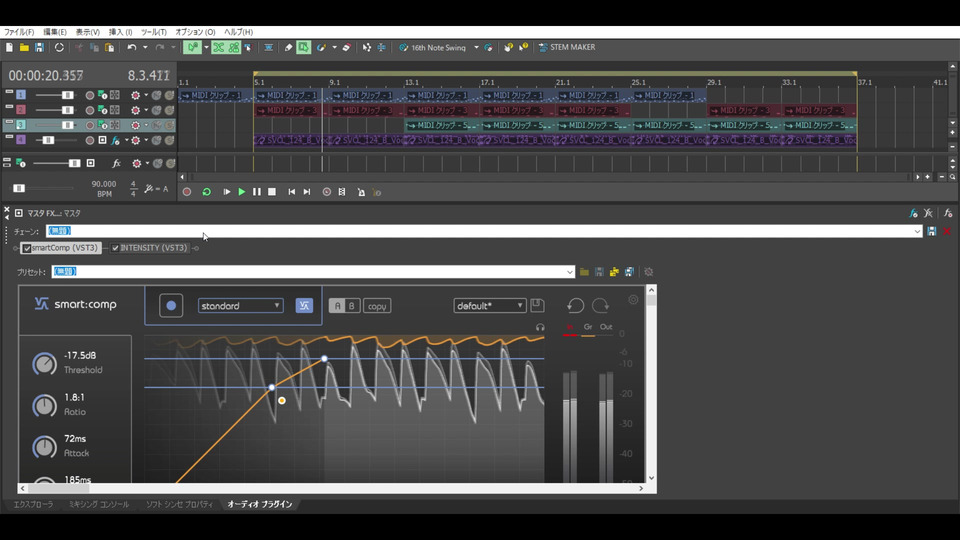Save the project with floppy icon

click(39, 47)
